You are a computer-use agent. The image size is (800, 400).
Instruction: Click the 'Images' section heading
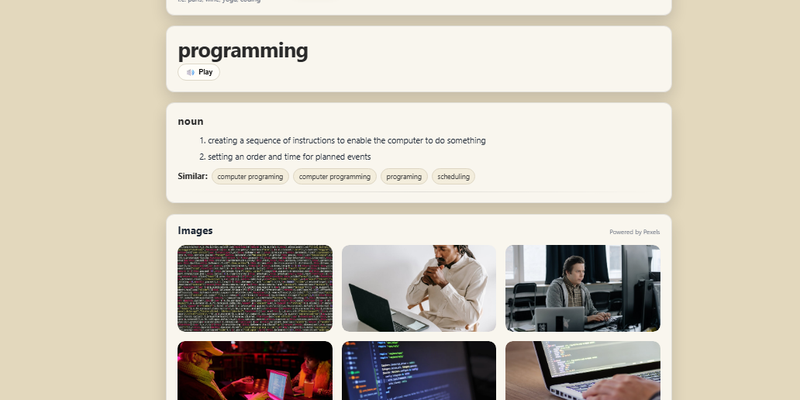(x=195, y=231)
